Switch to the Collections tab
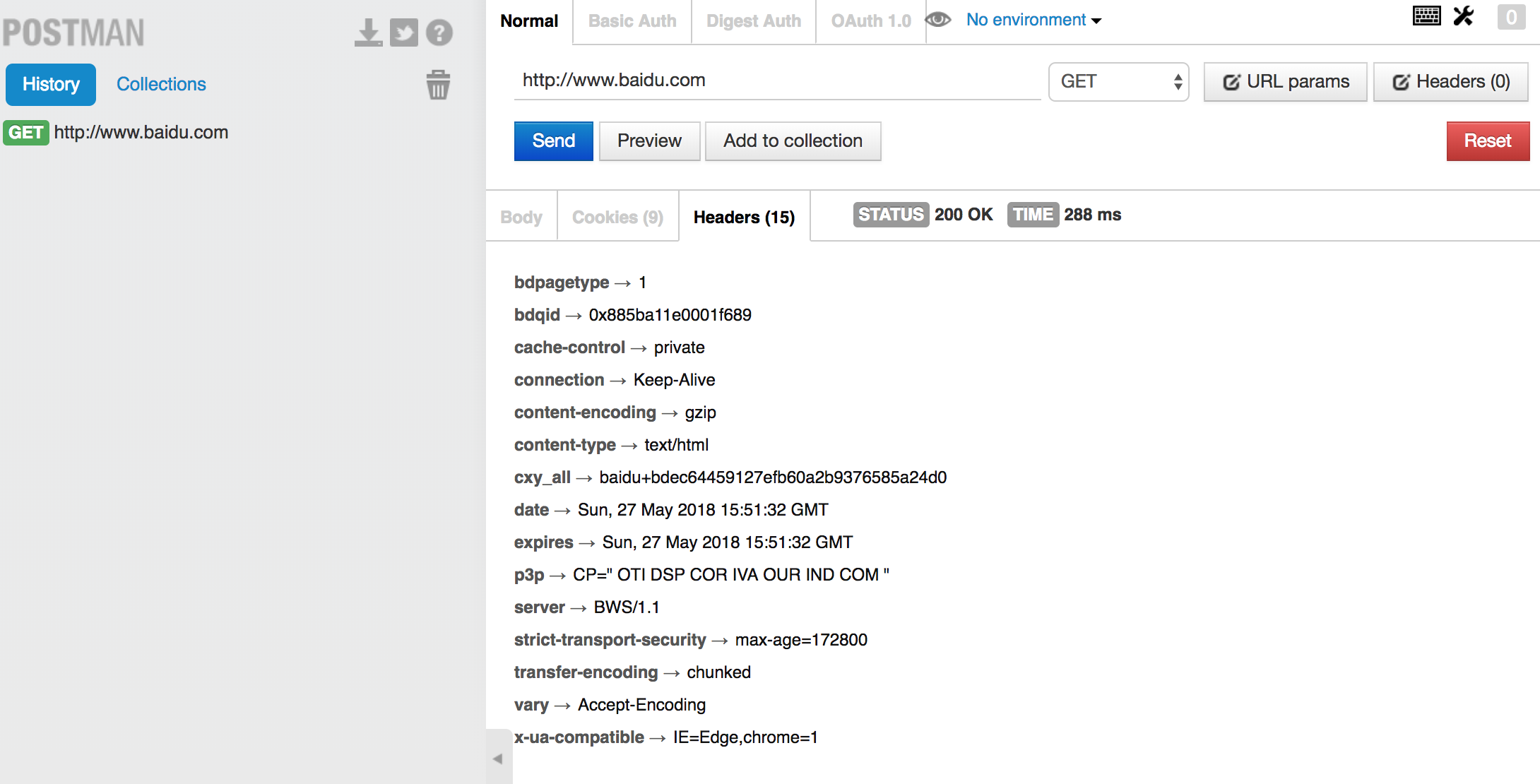The image size is (1540, 784). click(161, 84)
